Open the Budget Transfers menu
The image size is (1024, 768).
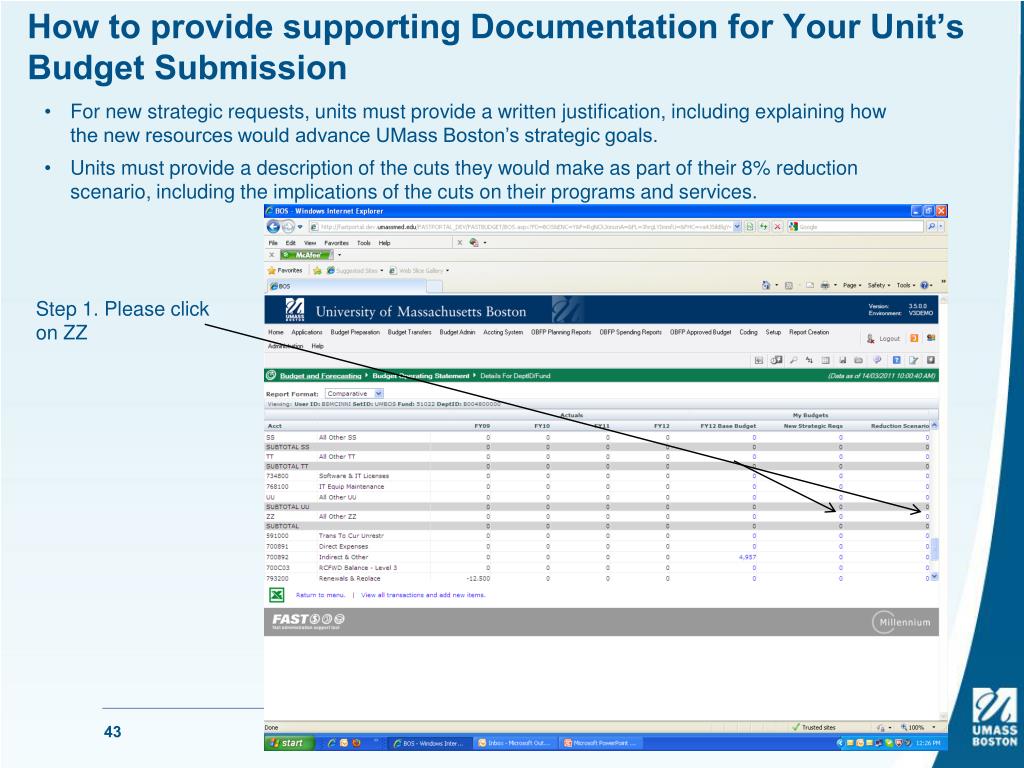coord(409,332)
